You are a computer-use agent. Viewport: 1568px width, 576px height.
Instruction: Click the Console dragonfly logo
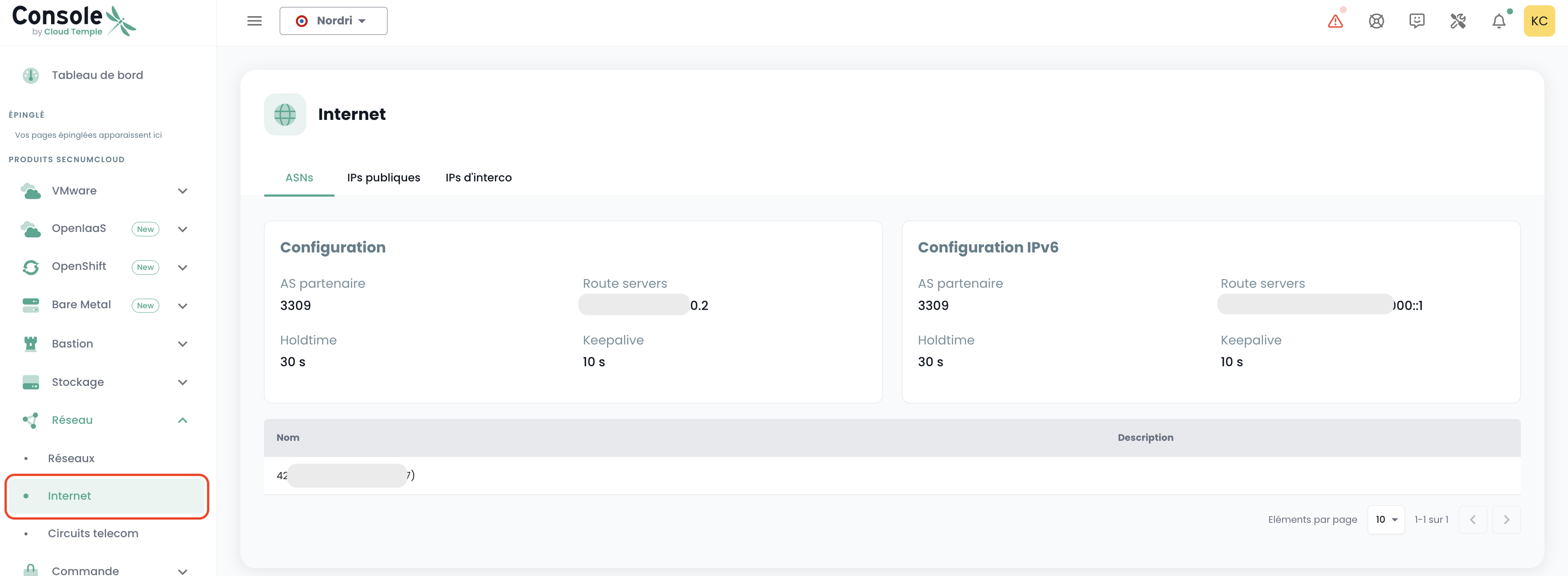click(74, 21)
